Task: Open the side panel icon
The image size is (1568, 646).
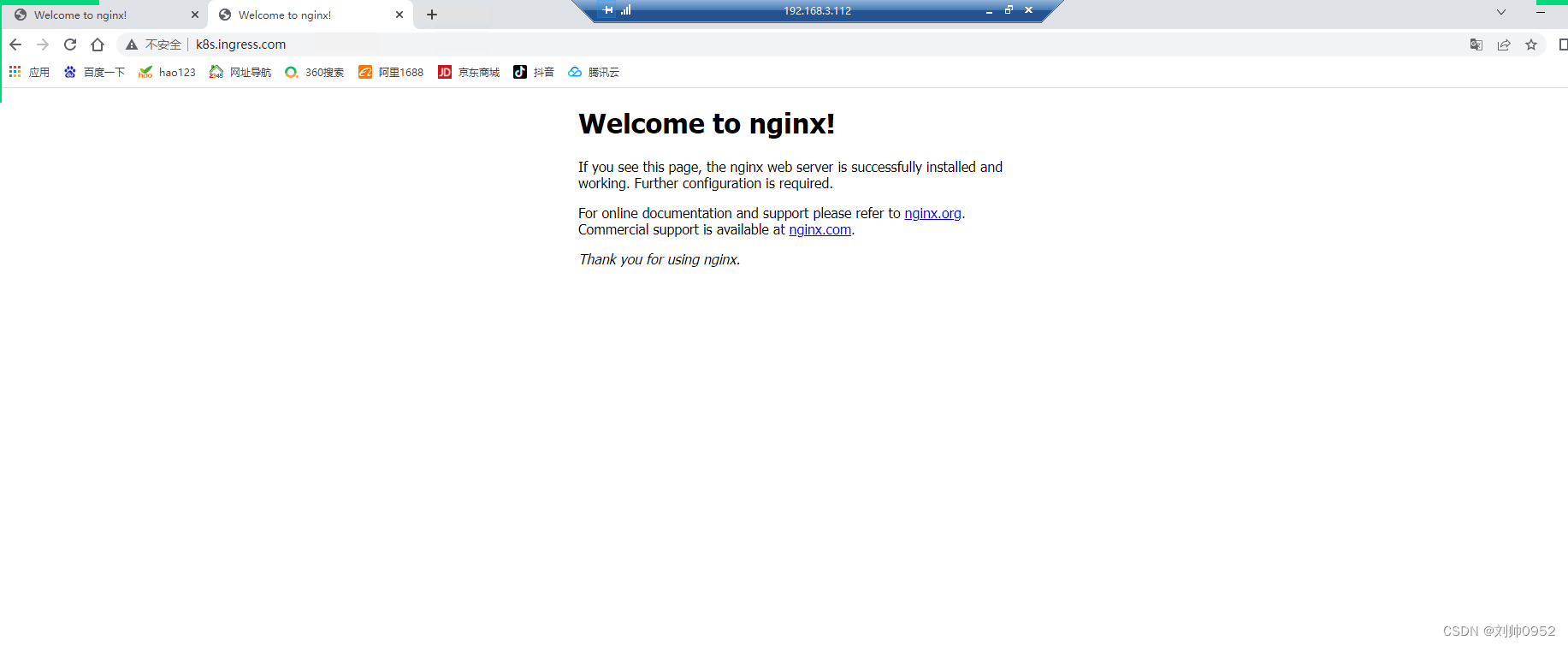Action: point(1563,44)
